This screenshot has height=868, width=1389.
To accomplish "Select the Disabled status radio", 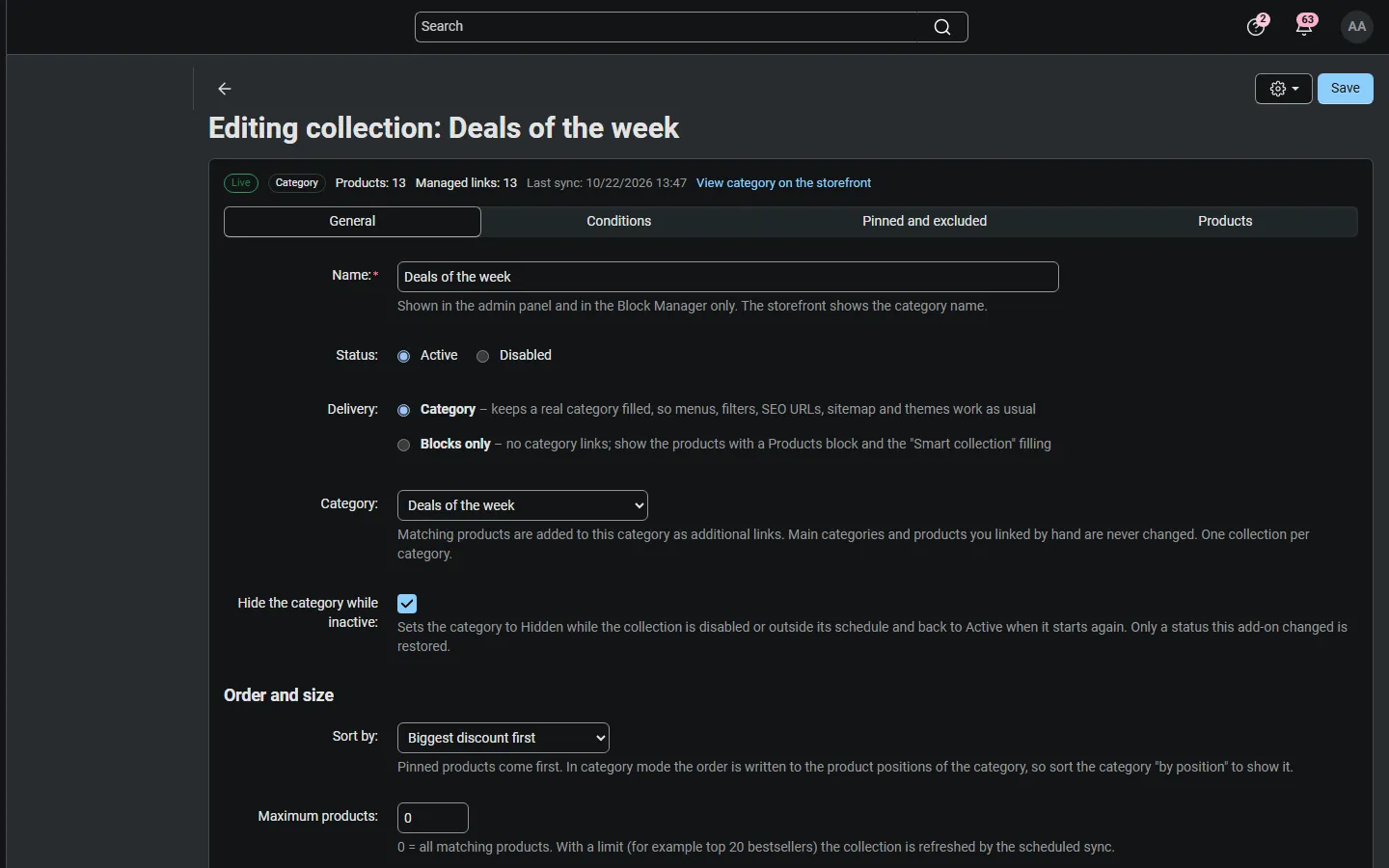I will pos(483,357).
